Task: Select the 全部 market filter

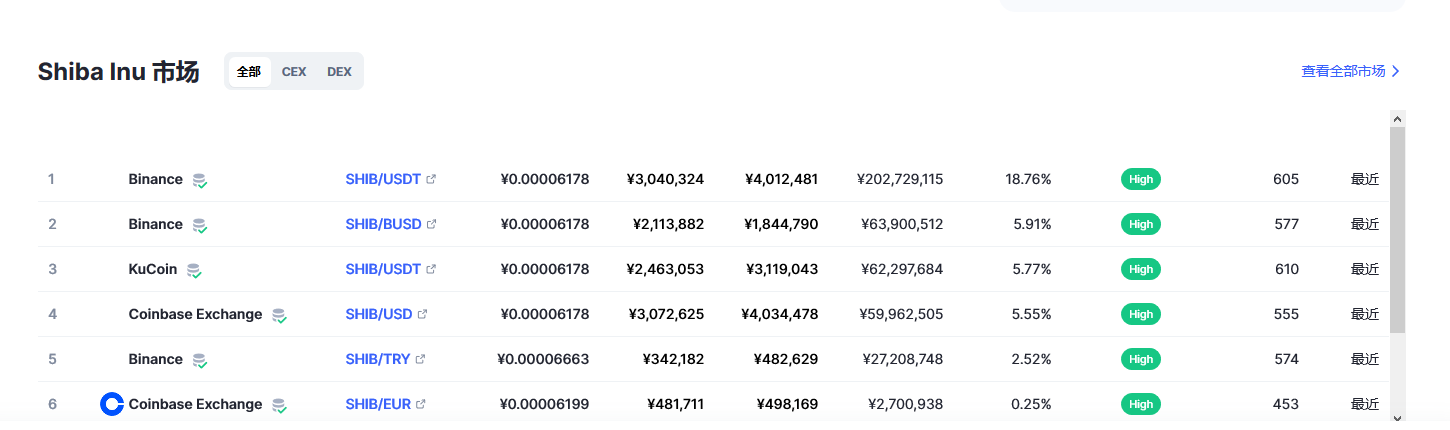Action: click(x=249, y=72)
